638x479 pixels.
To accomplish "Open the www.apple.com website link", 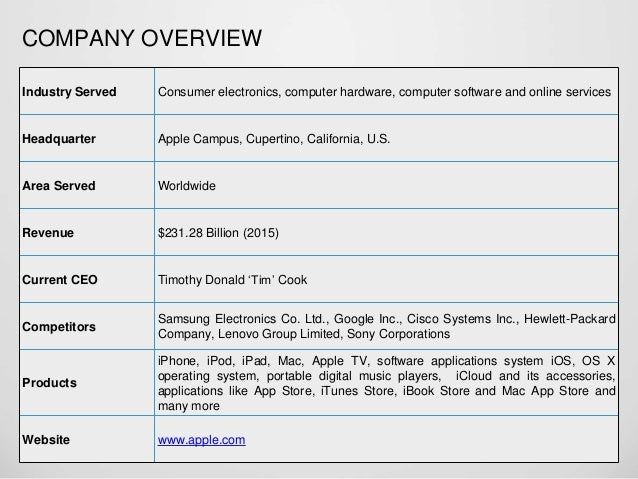I will (201, 440).
